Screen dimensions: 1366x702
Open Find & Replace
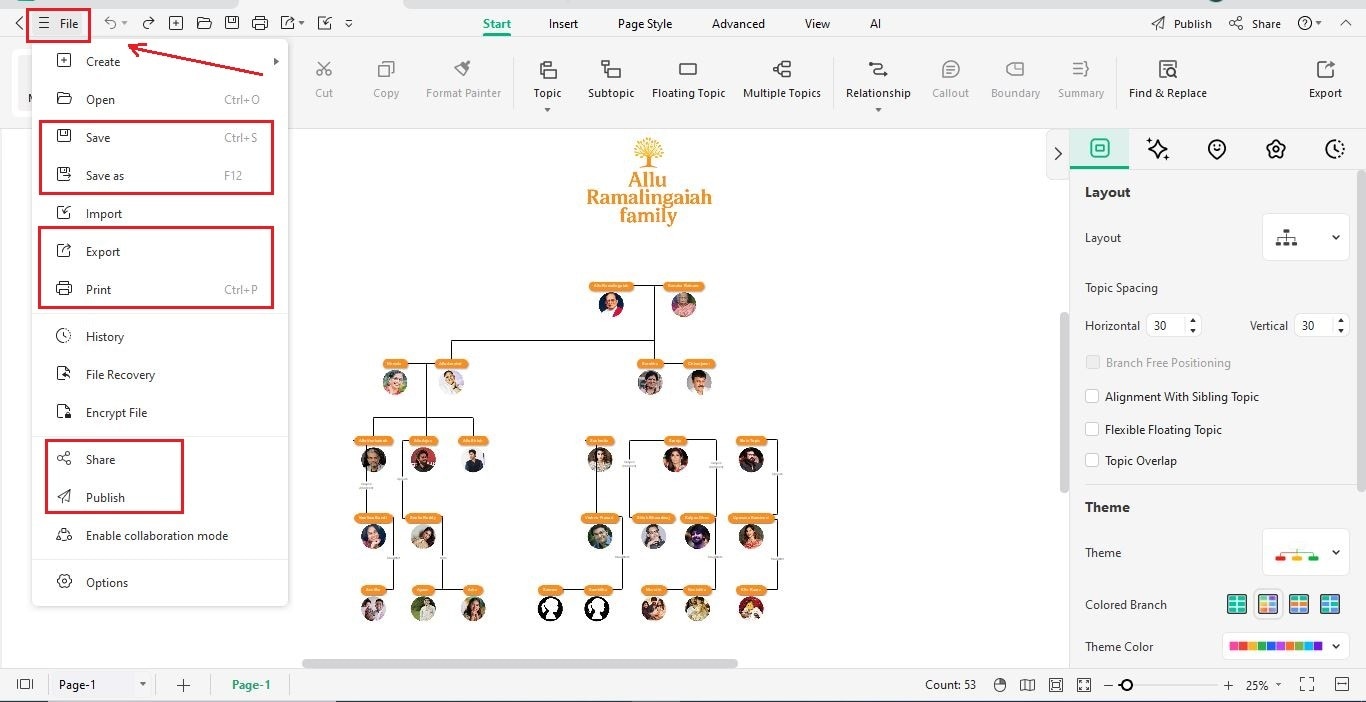click(1167, 79)
